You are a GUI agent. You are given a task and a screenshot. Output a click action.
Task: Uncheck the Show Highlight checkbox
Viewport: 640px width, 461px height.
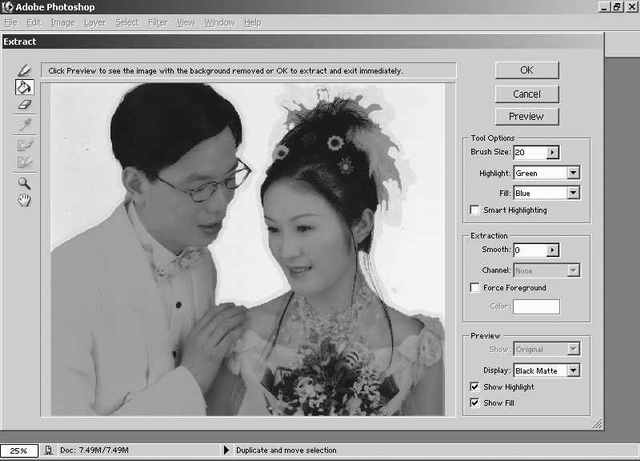(x=475, y=387)
